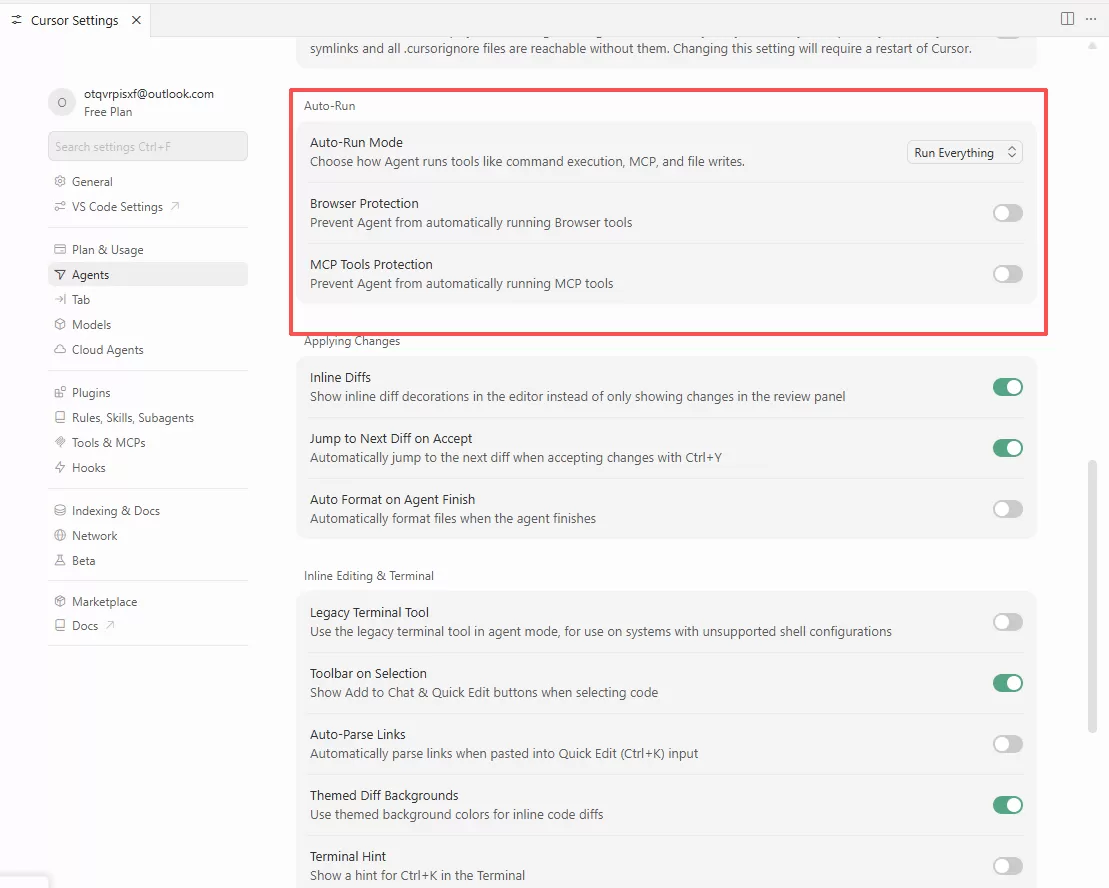Click the scroll up arrow on the scrollbar
Viewport: 1109px width, 888px height.
pyautogui.click(x=1092, y=45)
